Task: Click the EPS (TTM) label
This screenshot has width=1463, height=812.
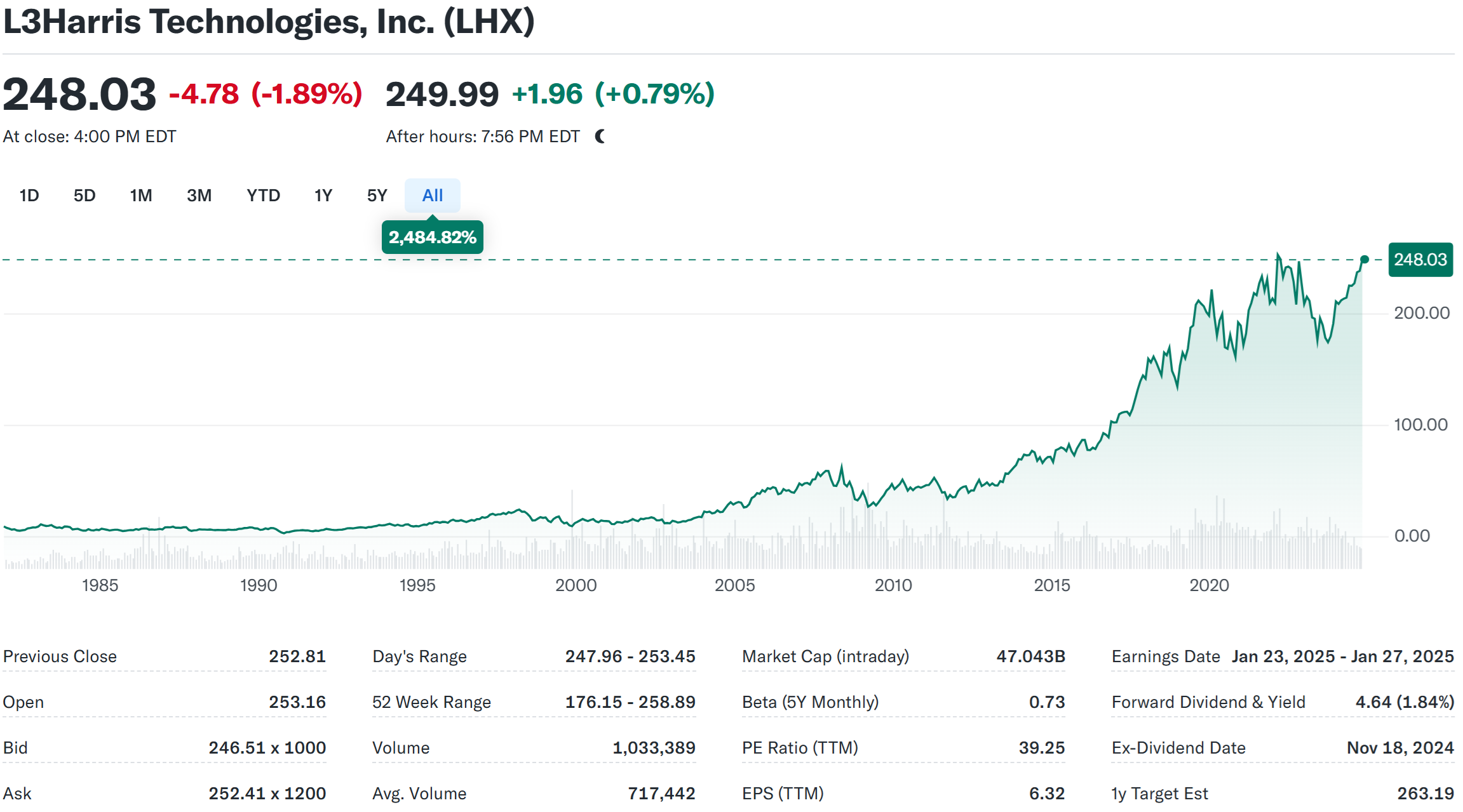Action: coord(783,794)
